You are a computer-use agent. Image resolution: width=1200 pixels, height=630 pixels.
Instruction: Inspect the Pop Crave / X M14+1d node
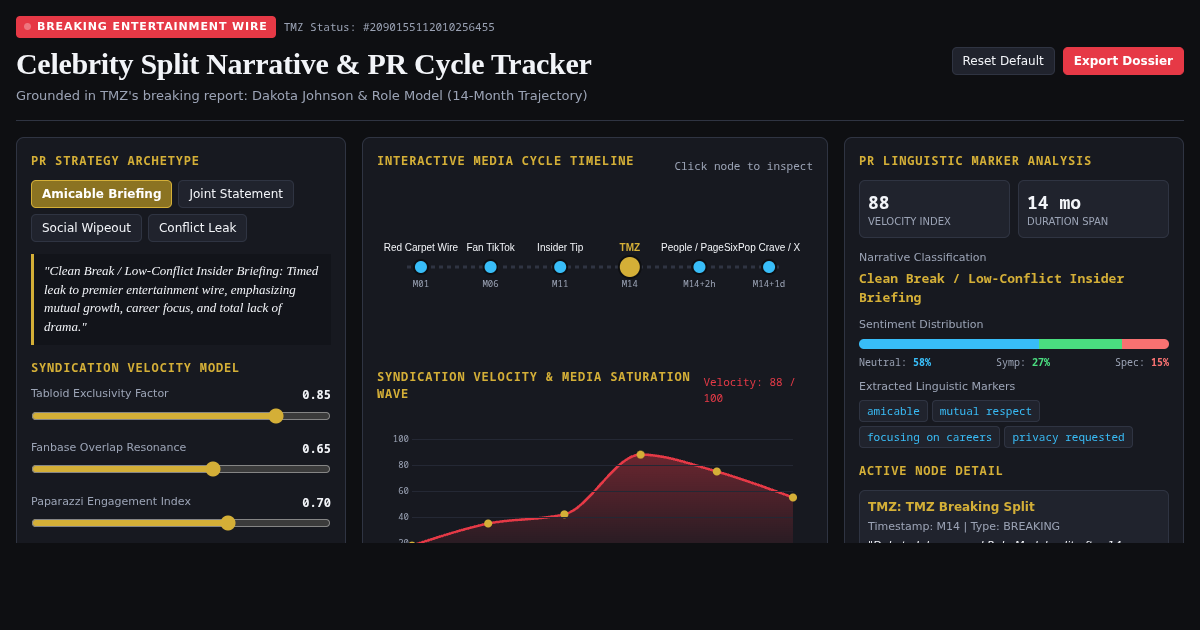point(769,267)
